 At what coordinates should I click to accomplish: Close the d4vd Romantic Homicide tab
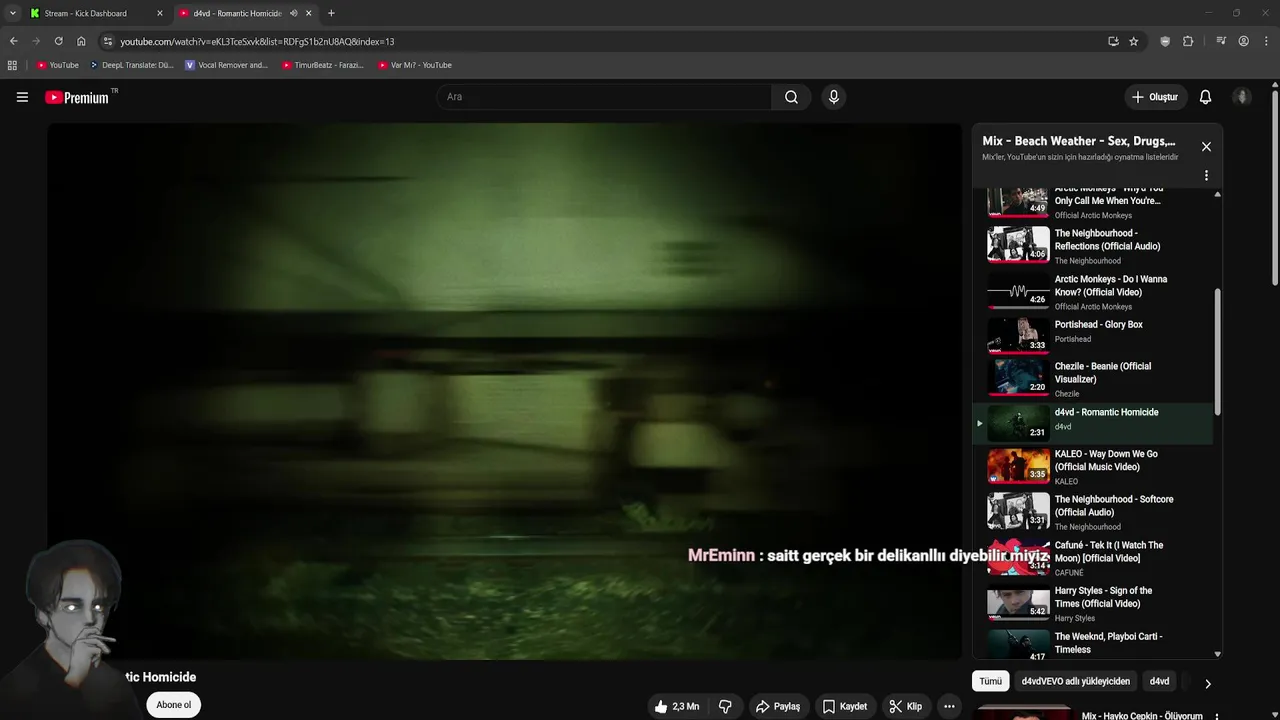pyautogui.click(x=308, y=13)
